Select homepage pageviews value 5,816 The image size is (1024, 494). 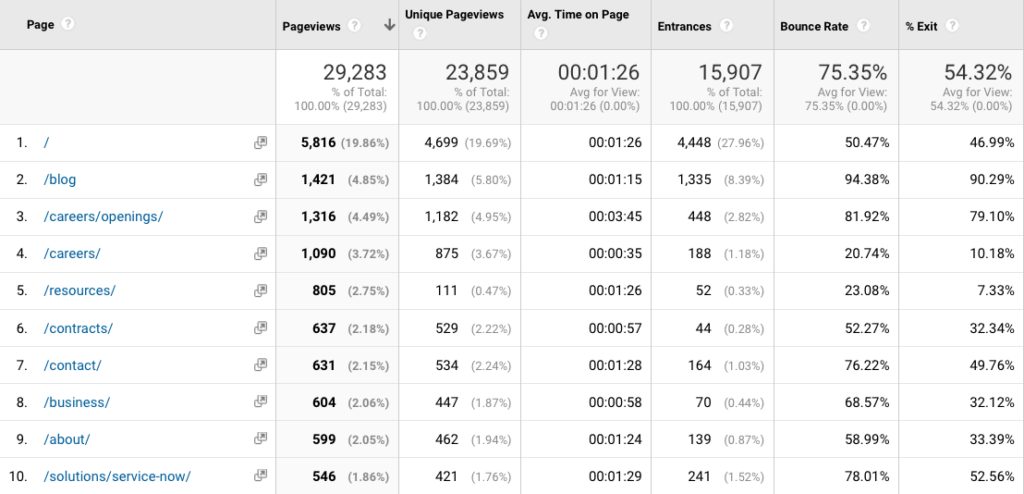pyautogui.click(x=318, y=142)
